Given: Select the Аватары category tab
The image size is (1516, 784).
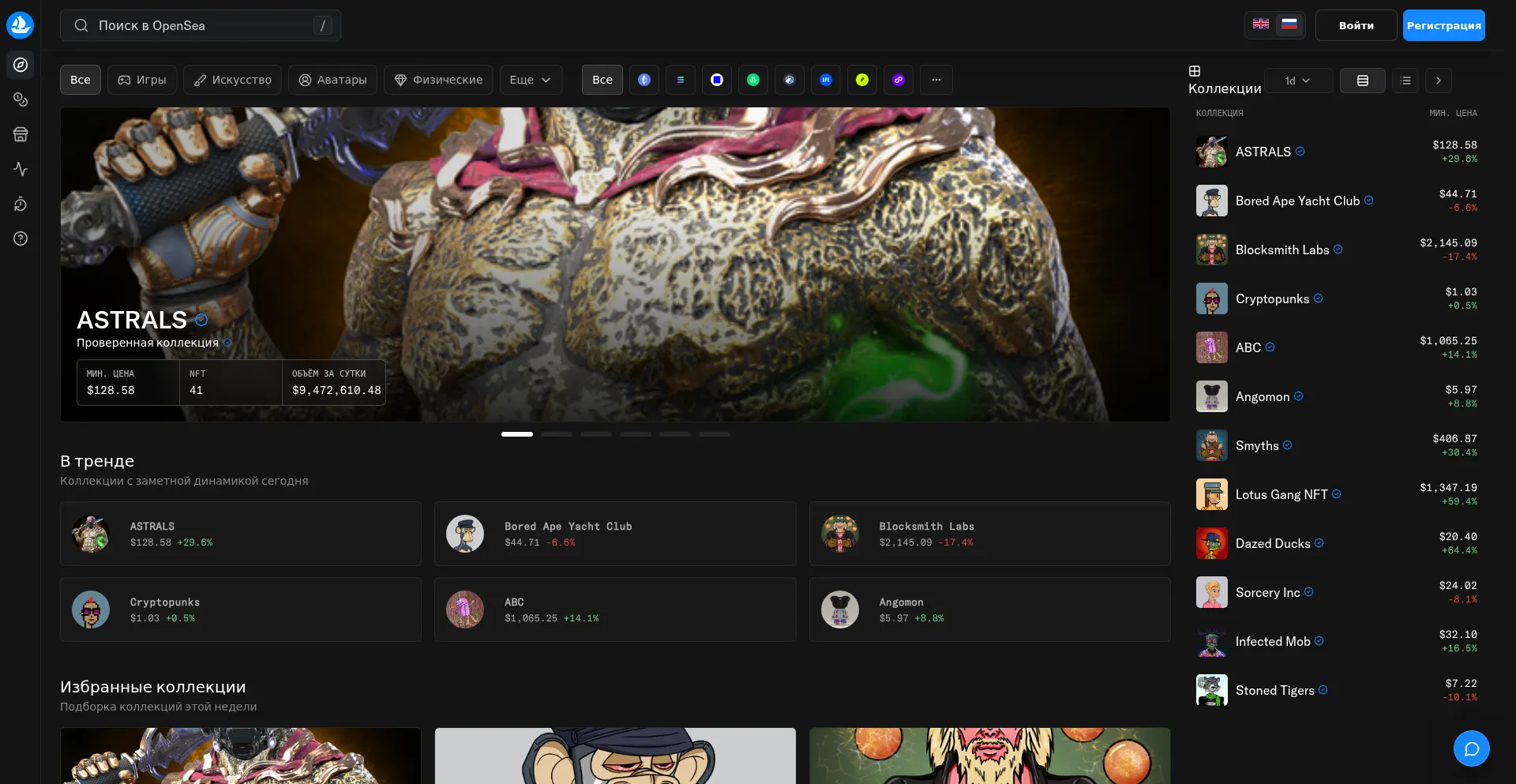Looking at the screenshot, I should pyautogui.click(x=332, y=80).
